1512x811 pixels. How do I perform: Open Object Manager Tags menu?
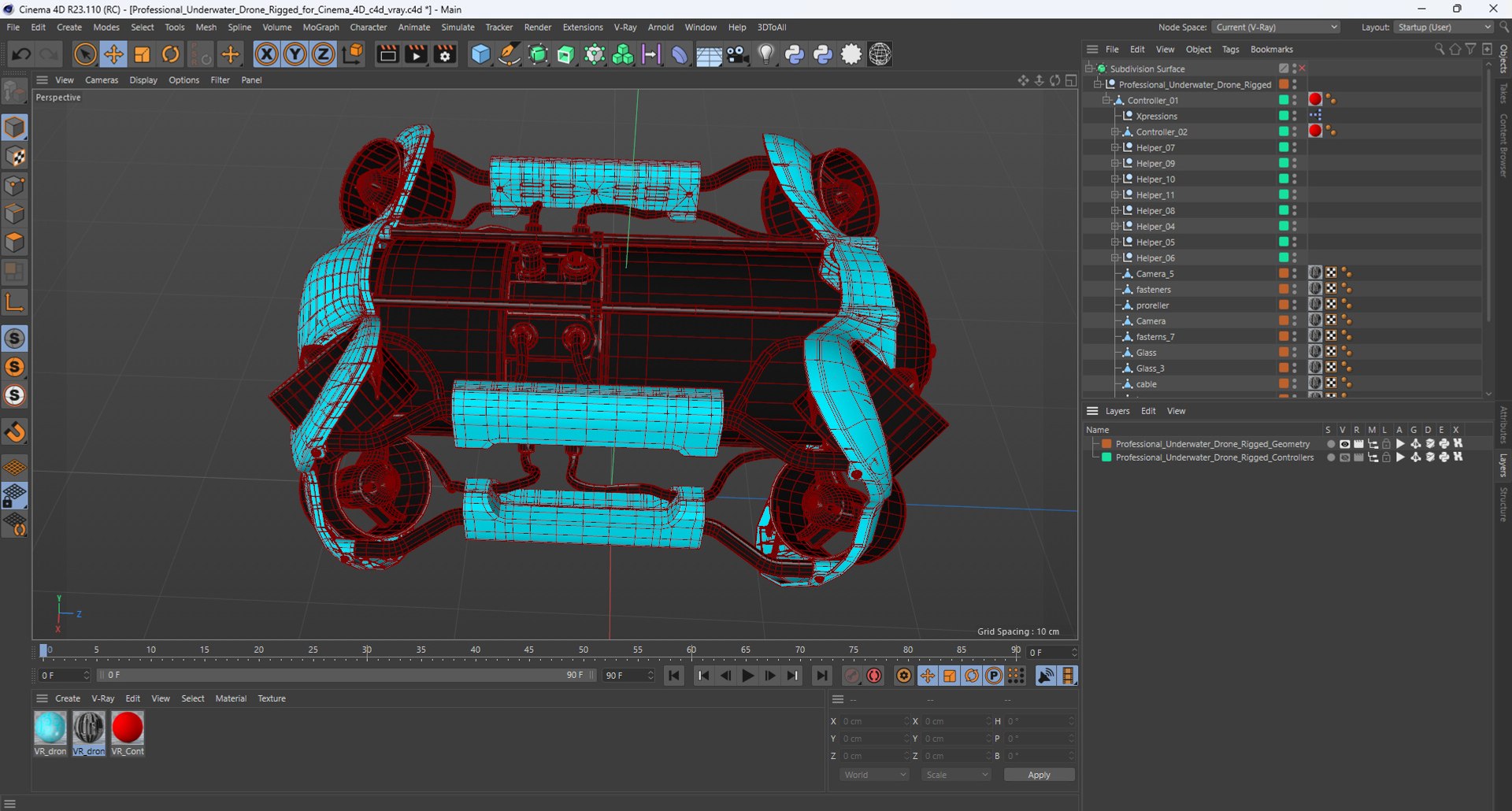(x=1230, y=49)
